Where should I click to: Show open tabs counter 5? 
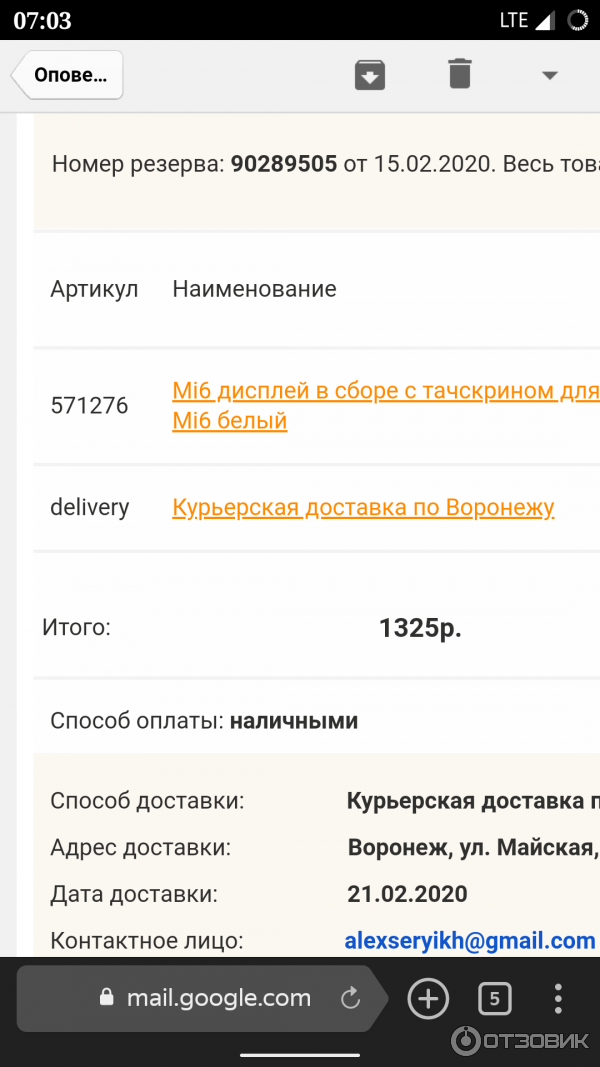[x=494, y=998]
